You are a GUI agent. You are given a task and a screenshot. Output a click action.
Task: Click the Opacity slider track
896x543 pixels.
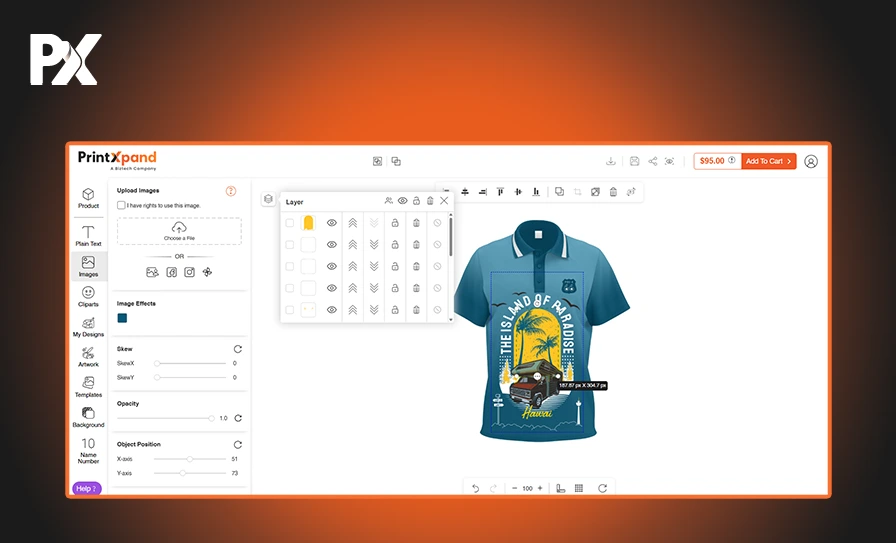(x=165, y=418)
